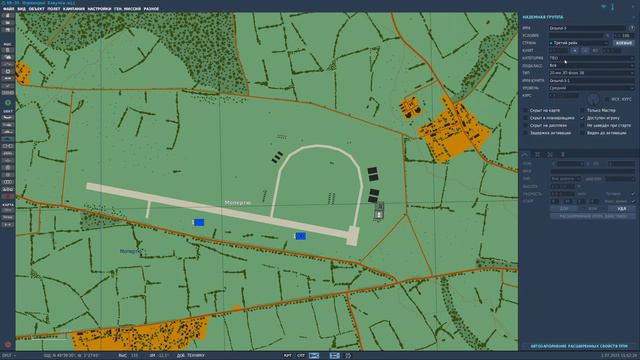The height and width of the screenshot is (360, 640).
Task: Open the second tab icon beside Route
Action: pos(538,154)
